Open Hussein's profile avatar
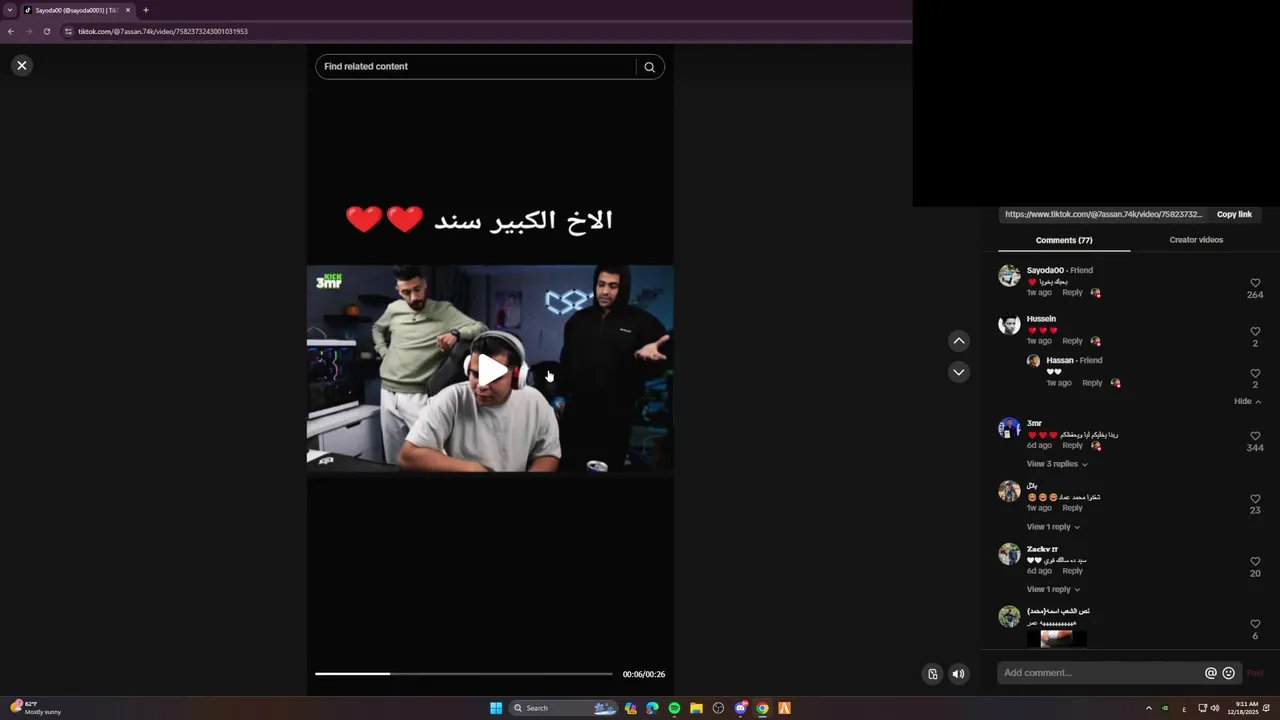 tap(1009, 325)
